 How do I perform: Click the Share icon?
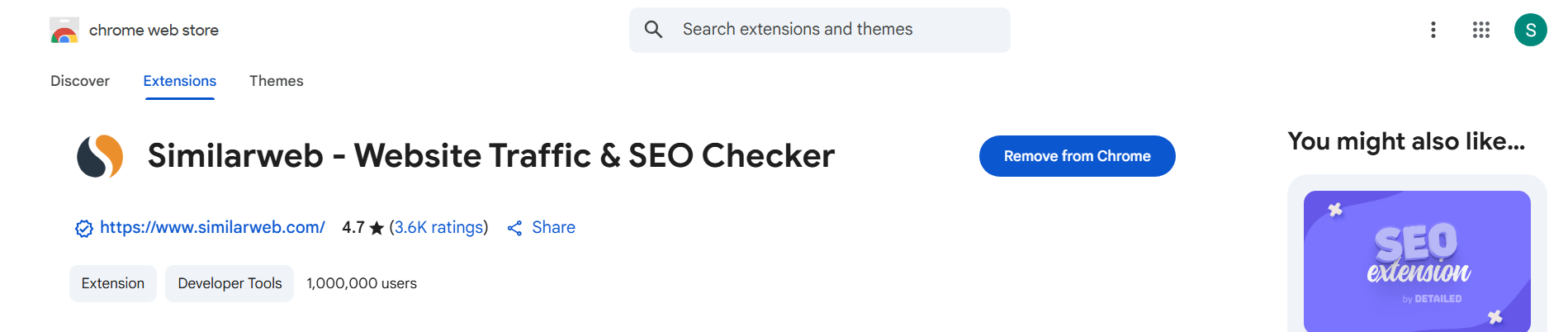point(515,228)
